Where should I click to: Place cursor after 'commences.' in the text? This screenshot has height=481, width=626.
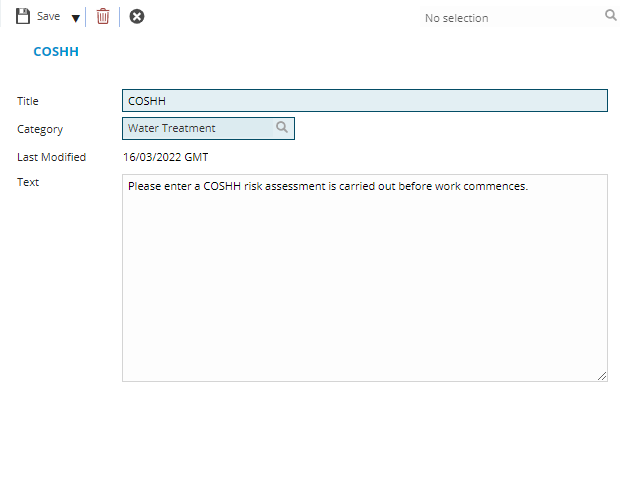tap(527, 186)
